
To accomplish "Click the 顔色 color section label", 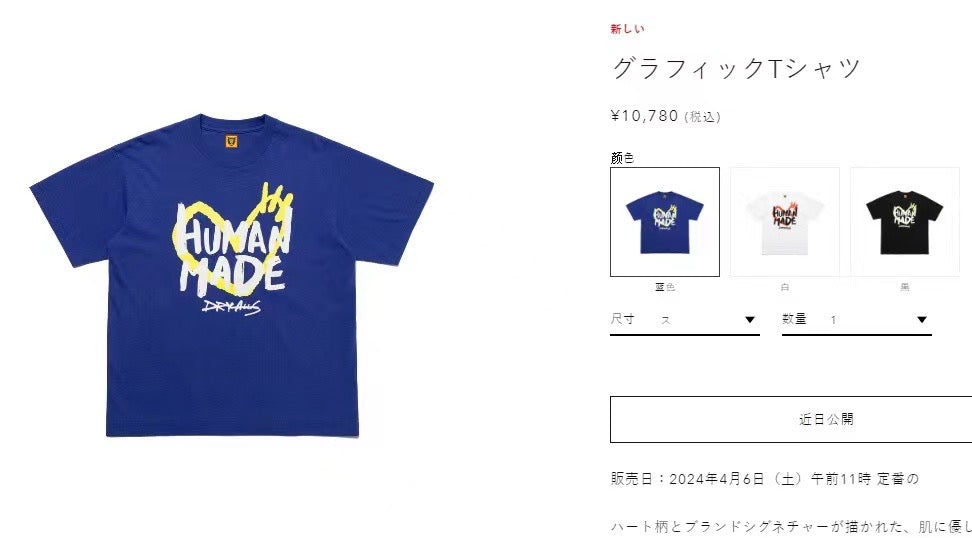I will pos(622,158).
